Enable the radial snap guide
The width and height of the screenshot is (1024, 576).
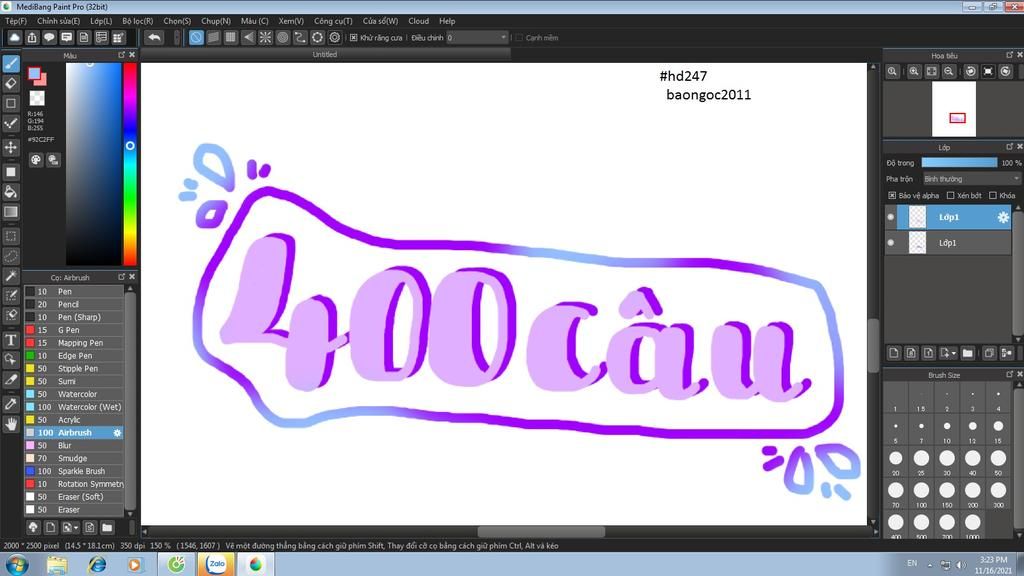point(265,37)
